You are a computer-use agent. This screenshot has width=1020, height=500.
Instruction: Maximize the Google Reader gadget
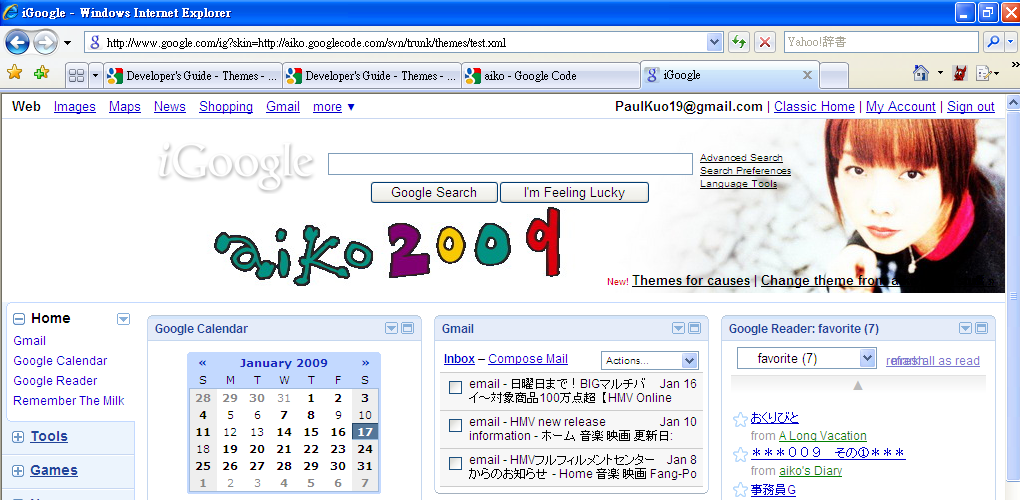(981, 328)
